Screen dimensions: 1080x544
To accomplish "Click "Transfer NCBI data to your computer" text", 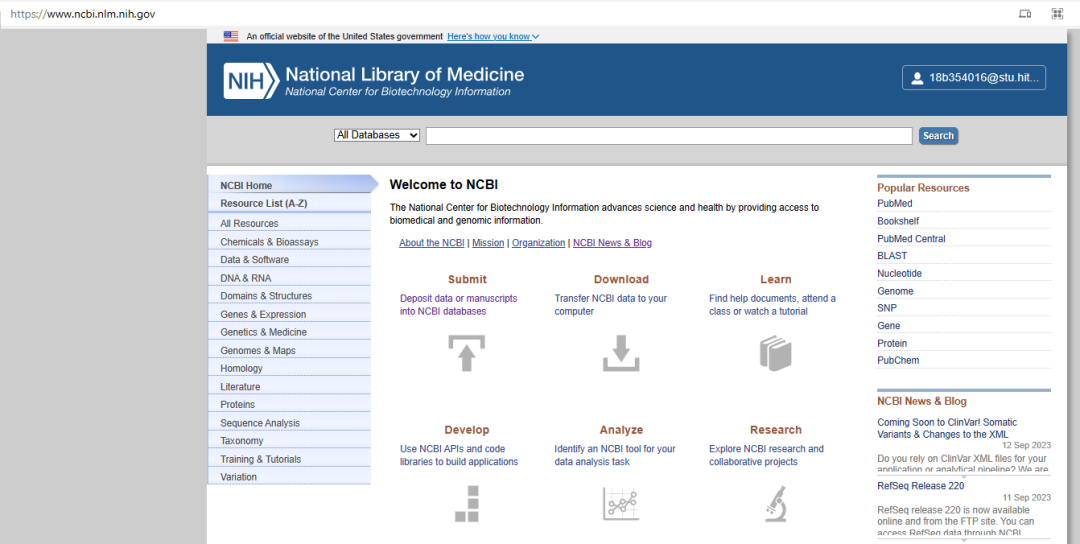I will [x=611, y=304].
